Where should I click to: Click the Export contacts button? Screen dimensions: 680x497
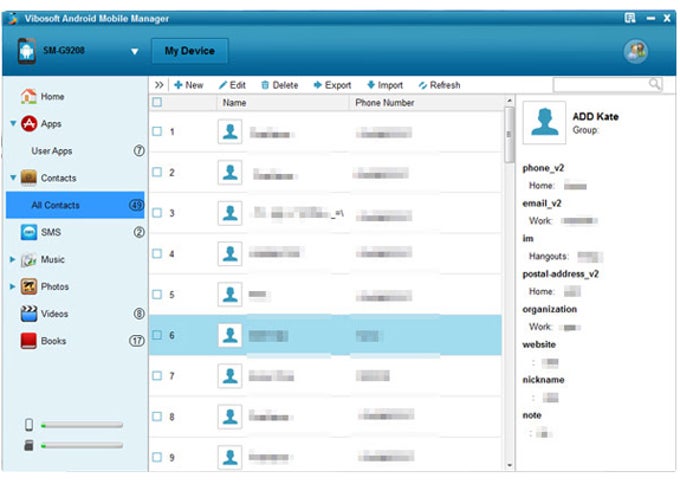coord(332,85)
